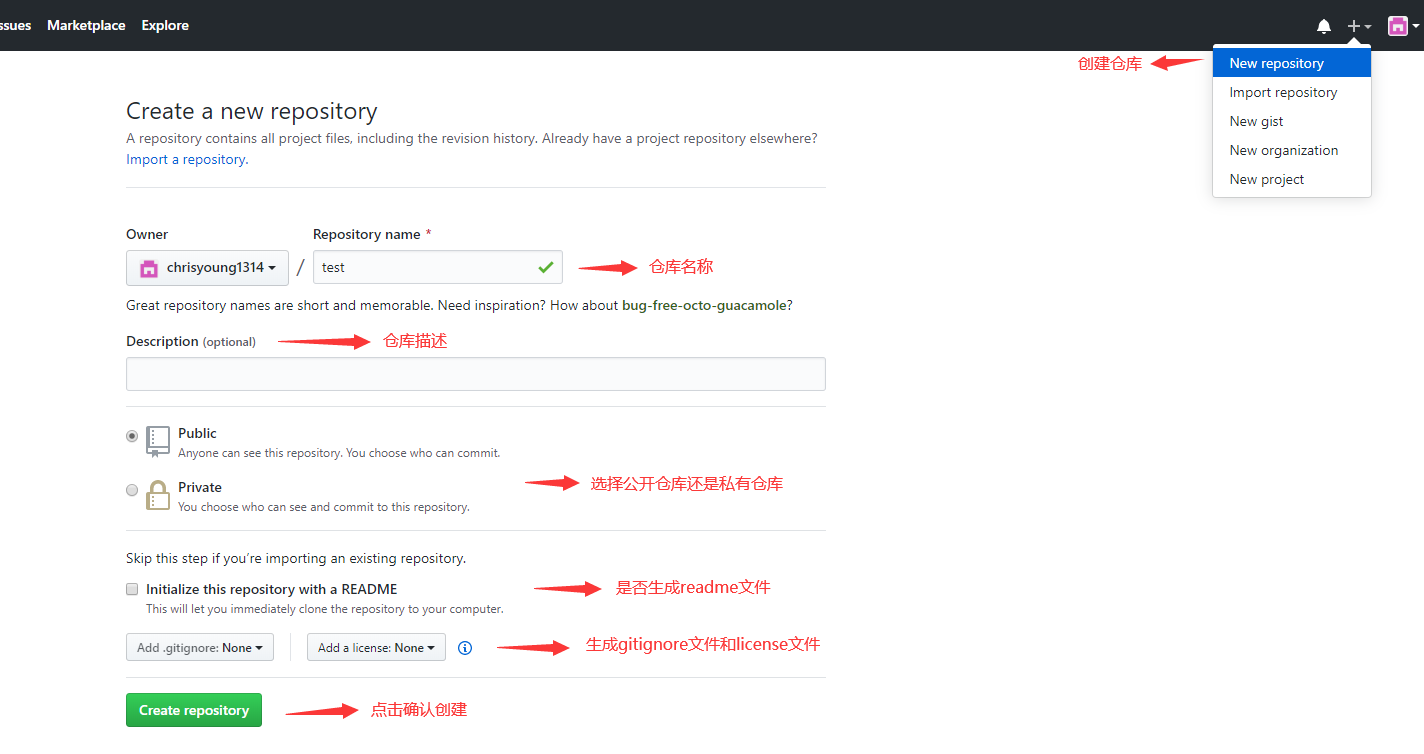The width and height of the screenshot is (1424, 754).
Task: Choose New organization from the menu
Action: pos(1292,150)
